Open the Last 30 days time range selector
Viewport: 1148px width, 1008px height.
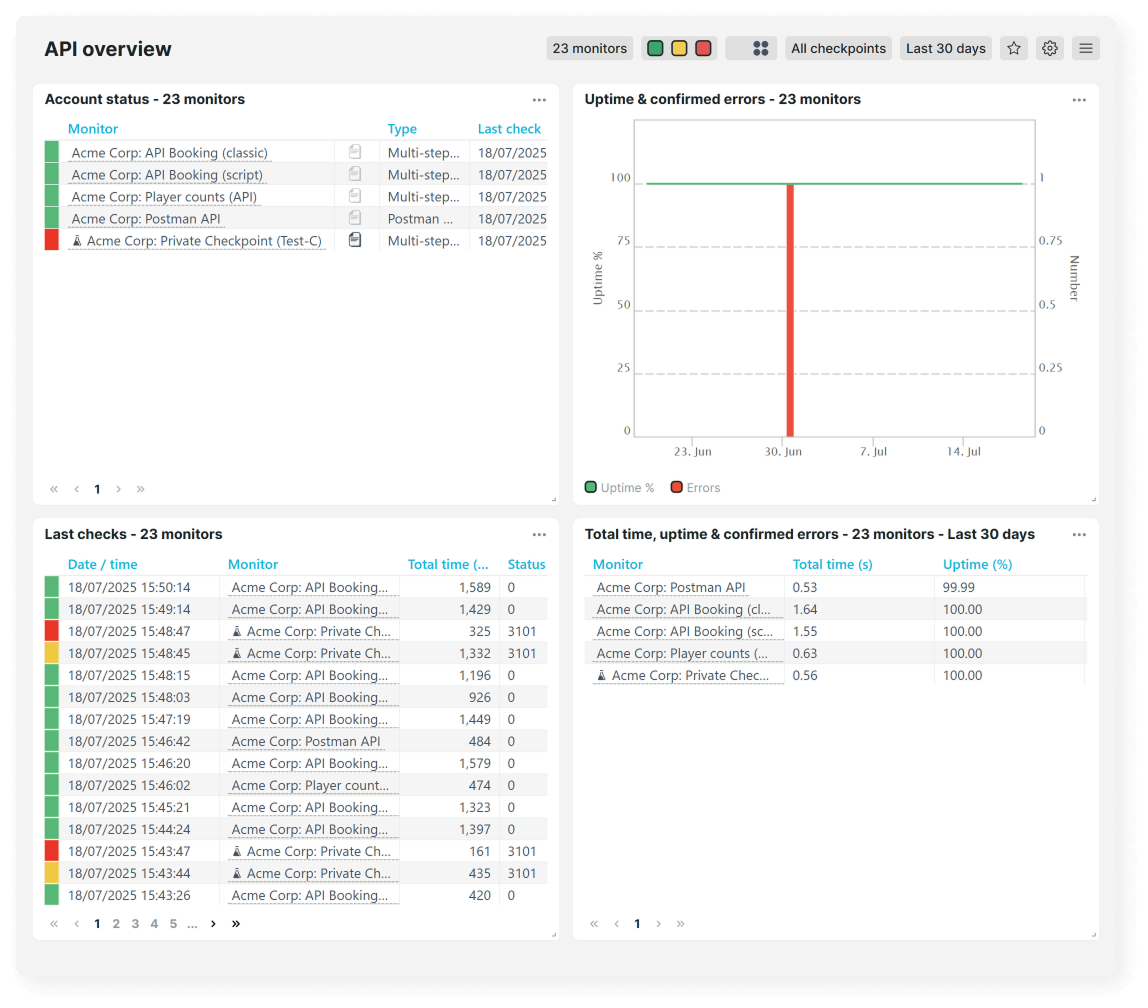point(945,48)
